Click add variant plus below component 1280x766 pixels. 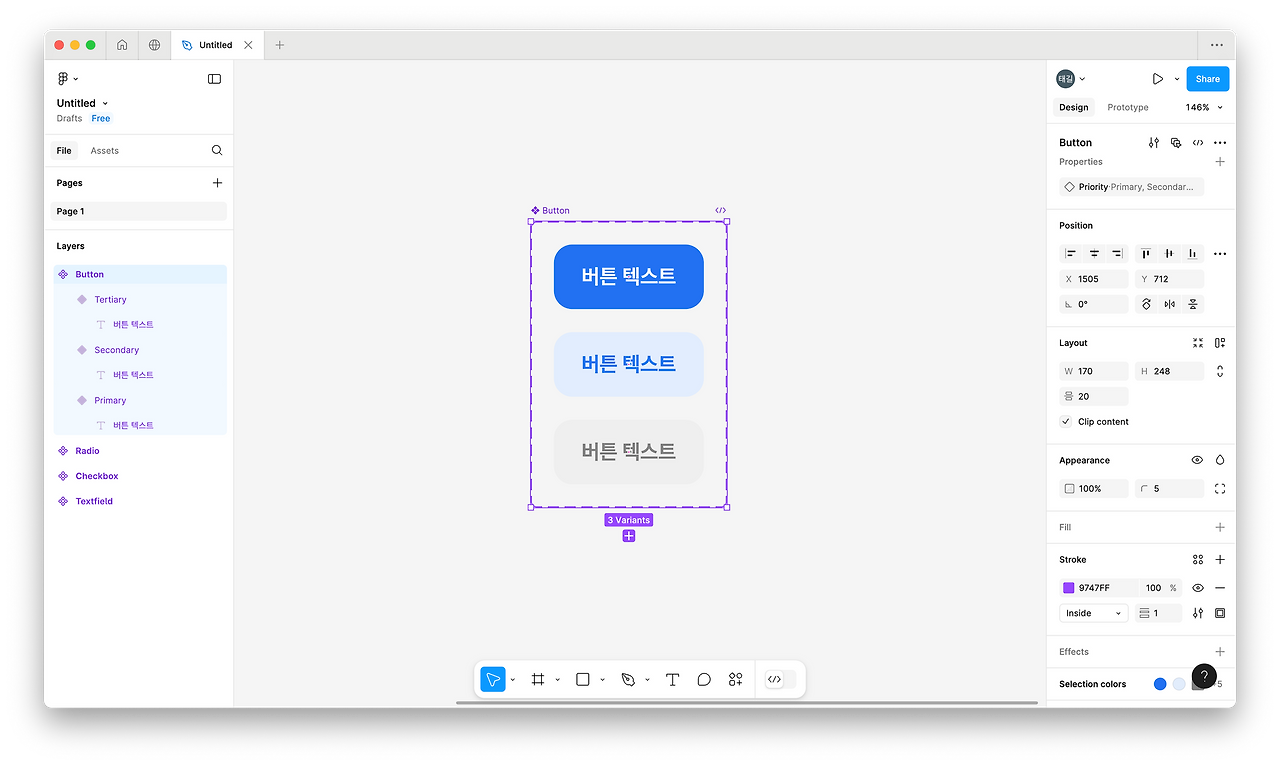click(x=629, y=536)
